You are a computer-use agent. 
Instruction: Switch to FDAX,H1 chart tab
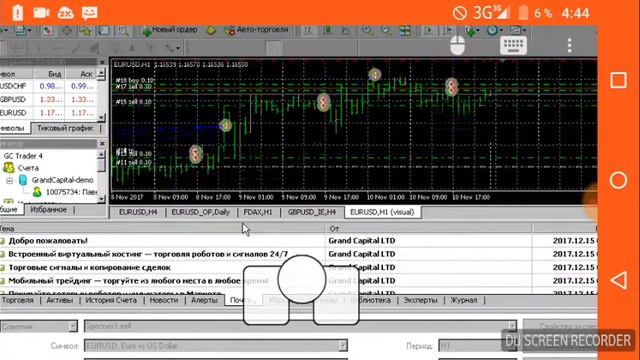pos(258,212)
